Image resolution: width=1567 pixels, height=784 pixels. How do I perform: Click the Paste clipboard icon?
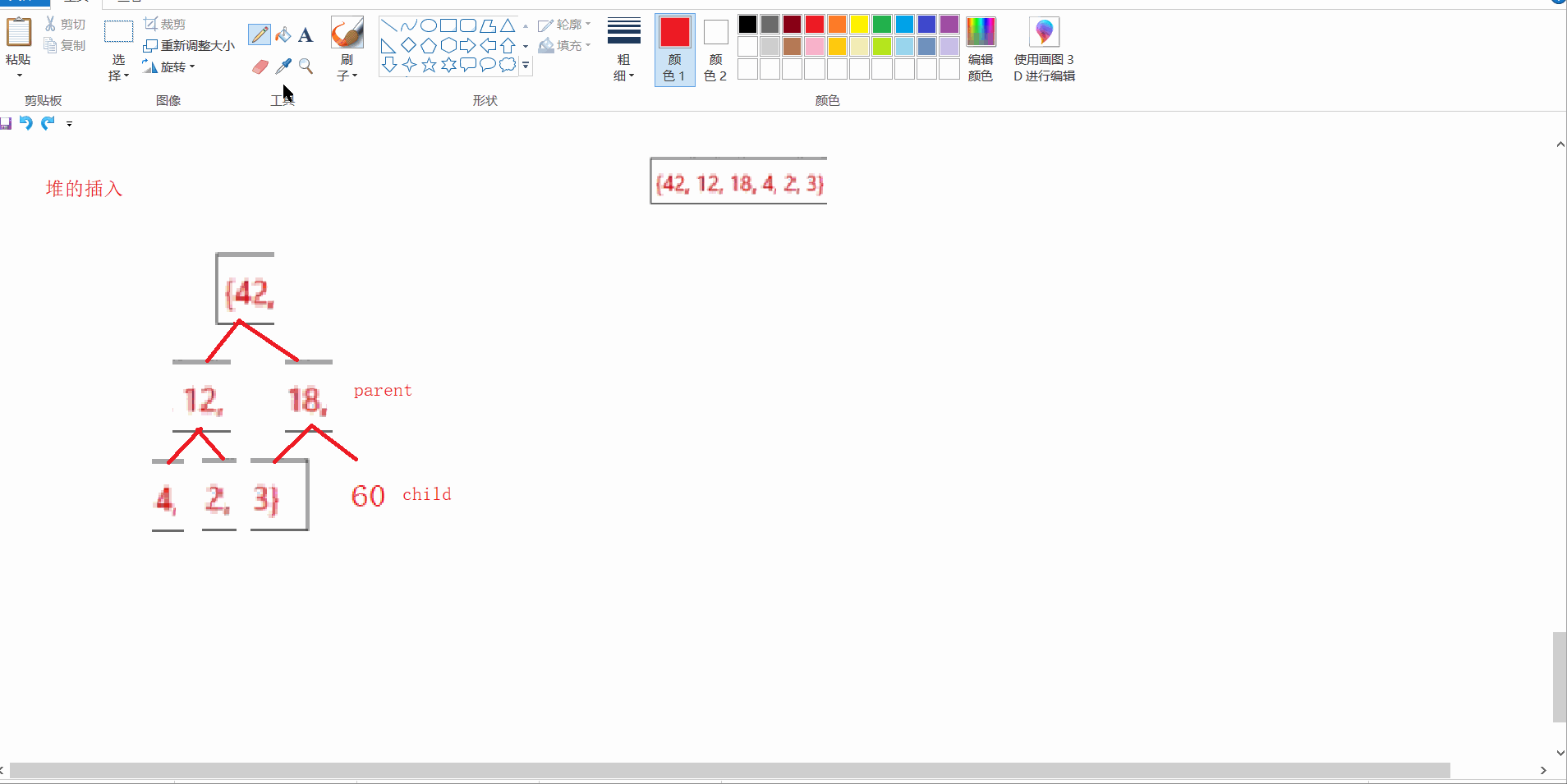18,32
